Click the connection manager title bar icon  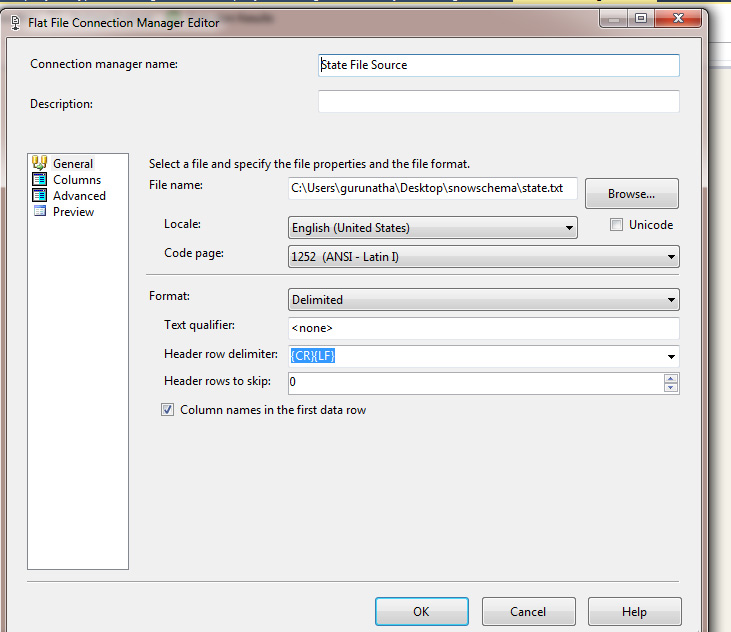pyautogui.click(x=15, y=23)
